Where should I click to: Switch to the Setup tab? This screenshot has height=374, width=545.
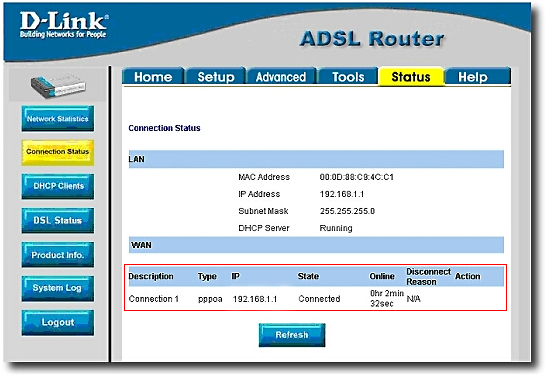click(216, 76)
